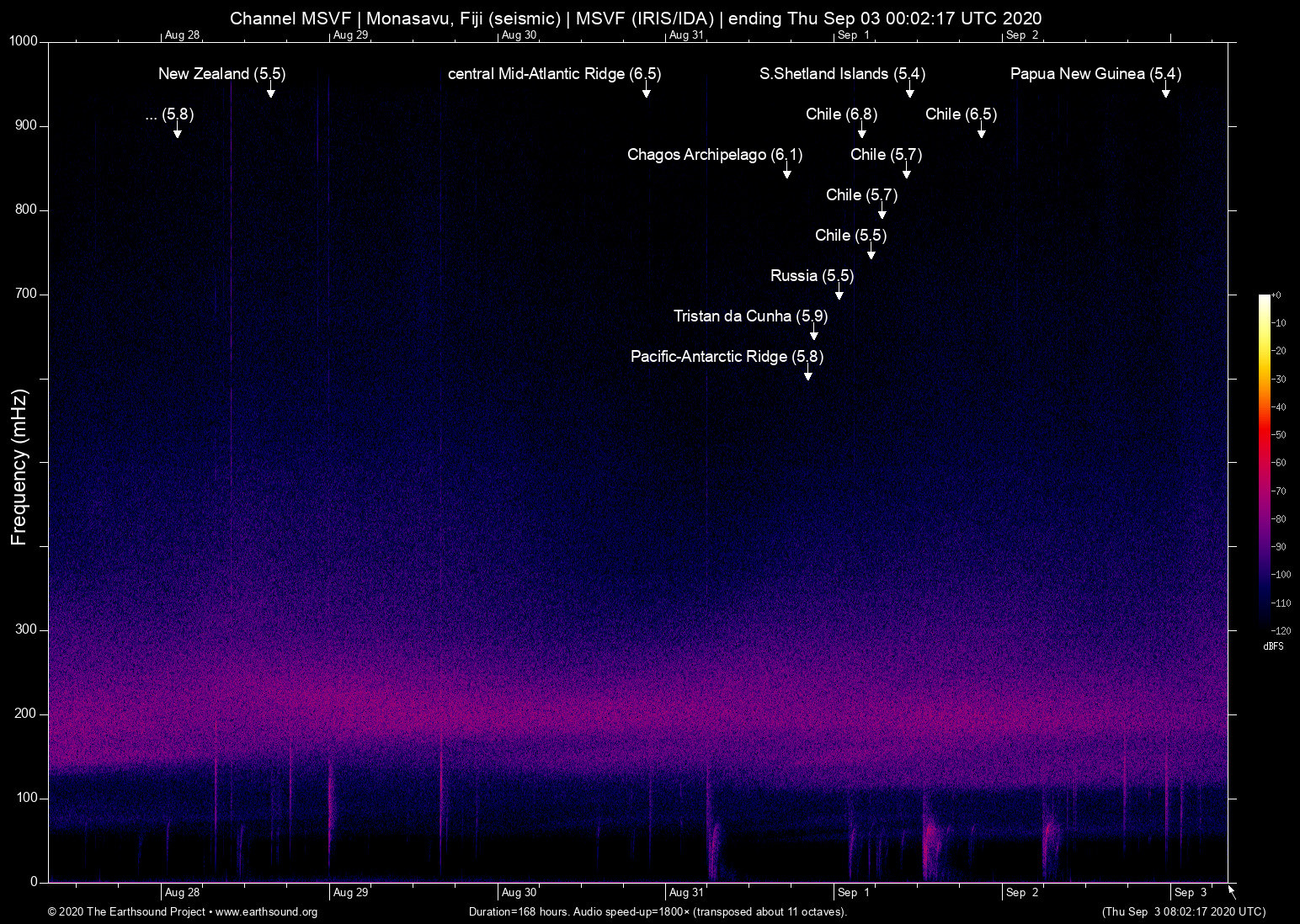This screenshot has width=1300, height=924.
Task: Click the Thu Sep 3 08:02:17 UTC timestamp
Action: coord(1183,912)
